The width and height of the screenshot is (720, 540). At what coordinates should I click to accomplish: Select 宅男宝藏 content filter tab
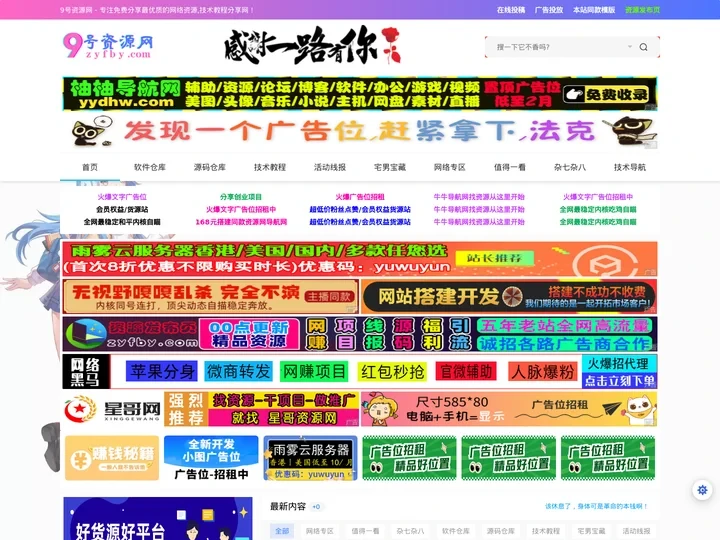591,531
